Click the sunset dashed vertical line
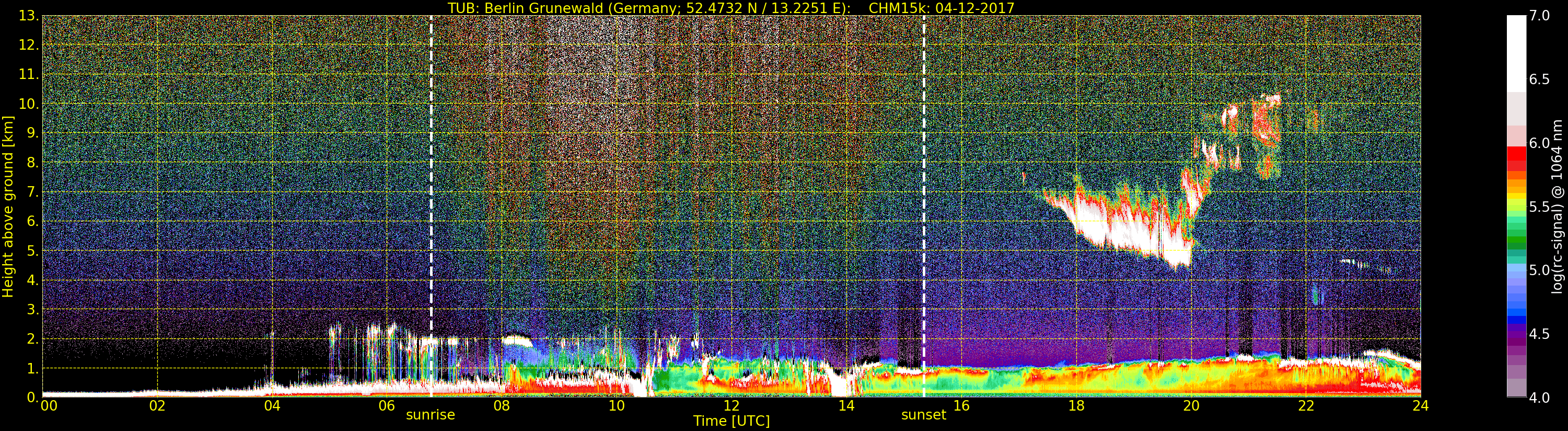This screenshot has height=431, width=1568. click(923, 183)
